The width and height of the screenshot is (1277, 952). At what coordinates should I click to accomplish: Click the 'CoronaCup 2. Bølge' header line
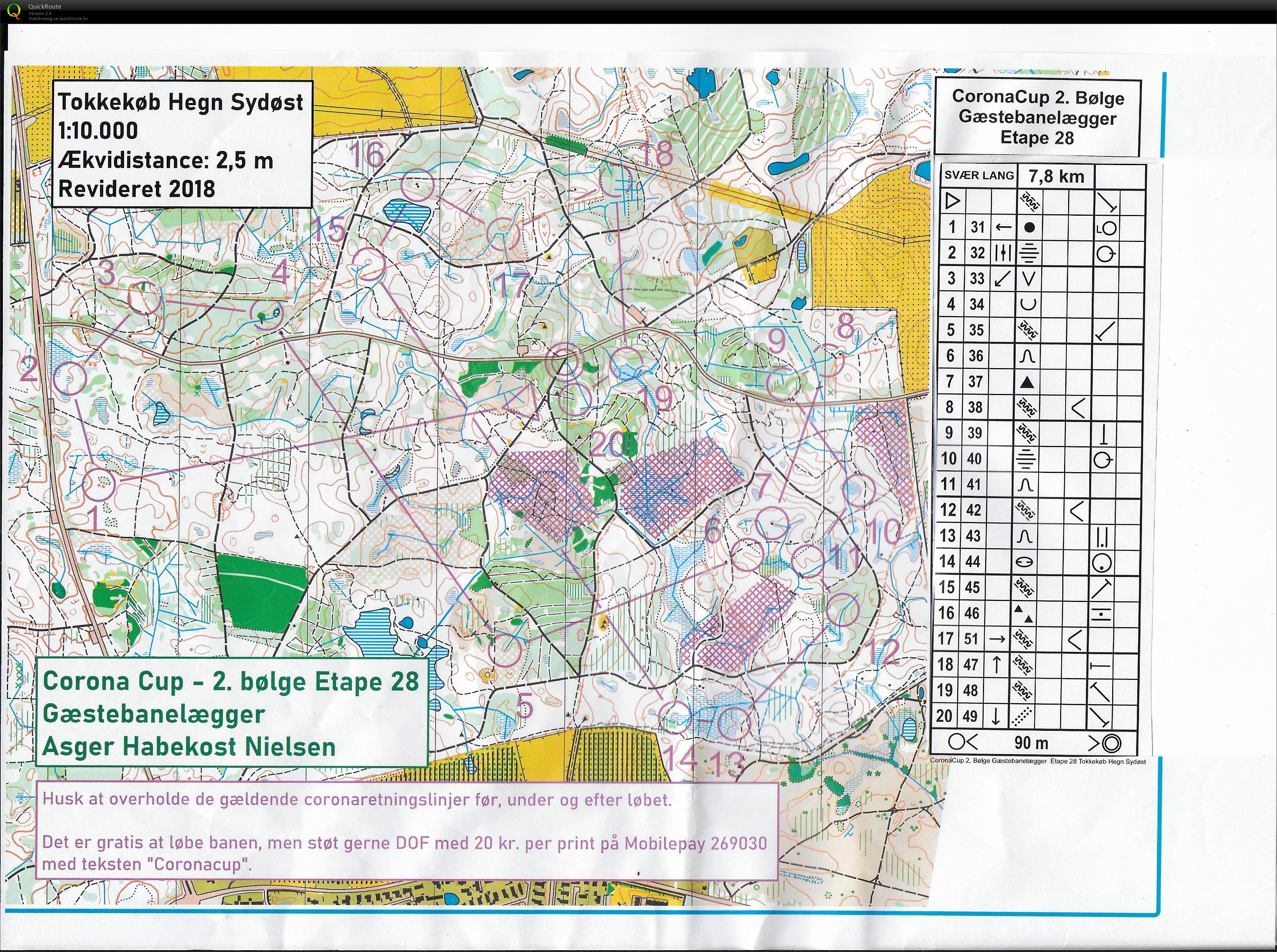point(1038,97)
